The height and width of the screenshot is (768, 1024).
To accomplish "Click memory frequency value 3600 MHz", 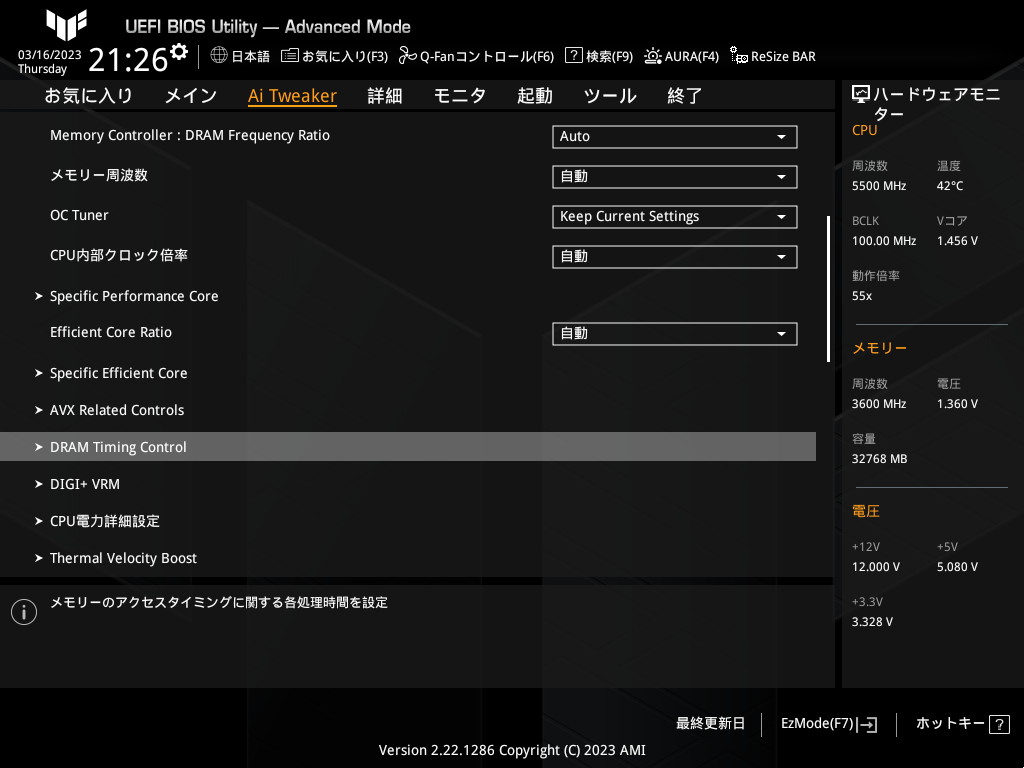I will click(879, 404).
